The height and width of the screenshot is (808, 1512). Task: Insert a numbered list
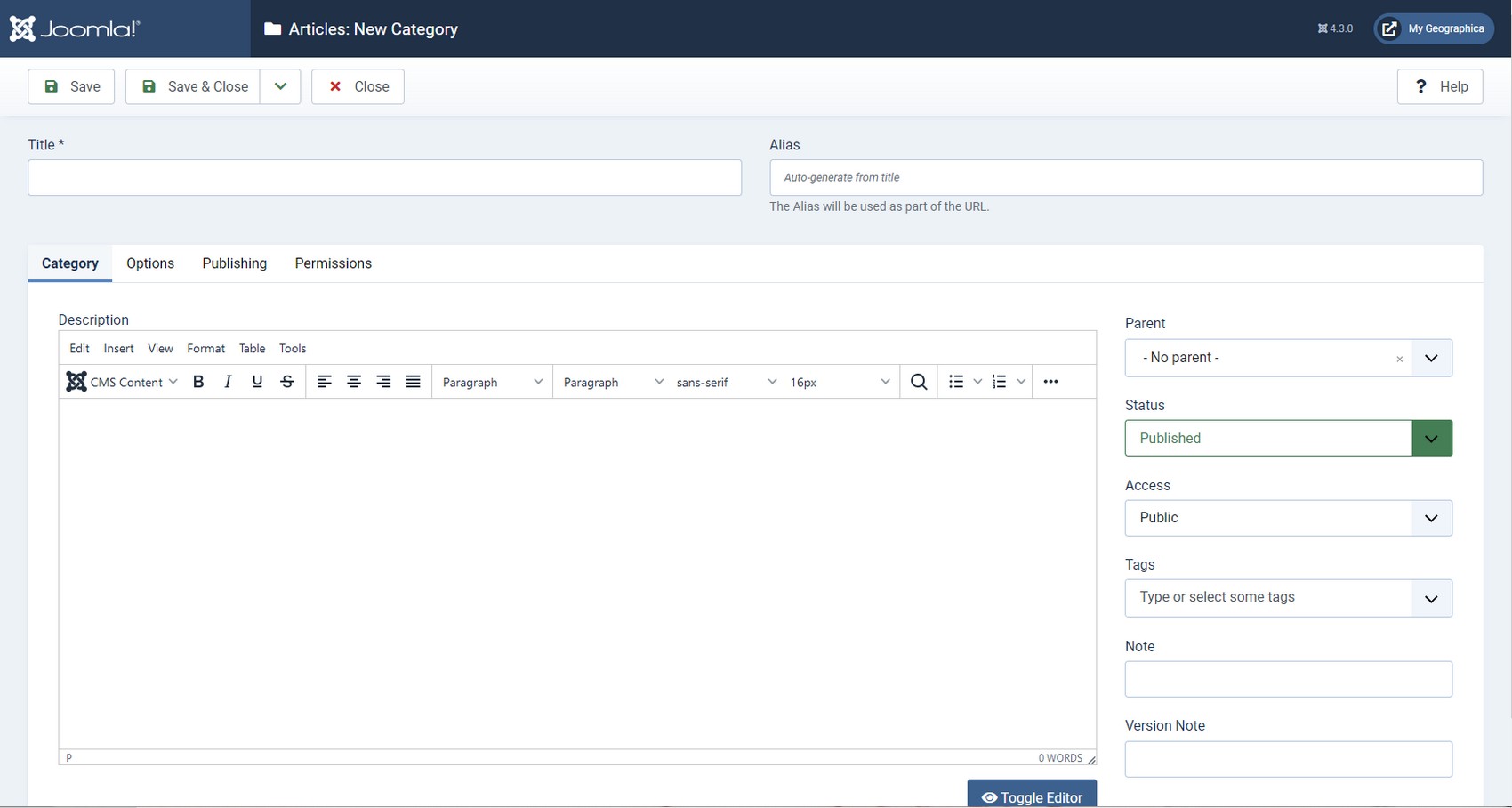(x=1000, y=382)
